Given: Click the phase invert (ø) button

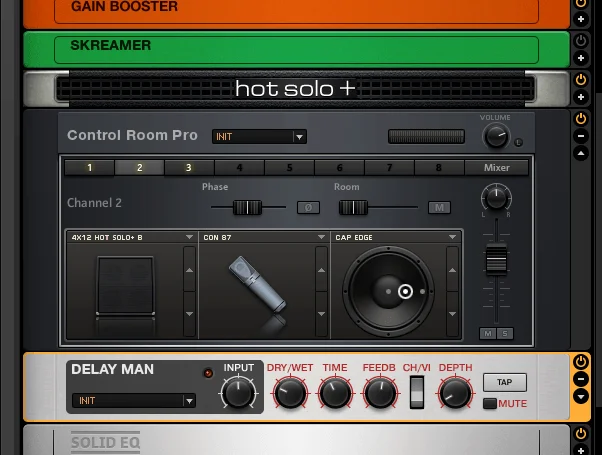Looking at the screenshot, I should click(x=308, y=208).
